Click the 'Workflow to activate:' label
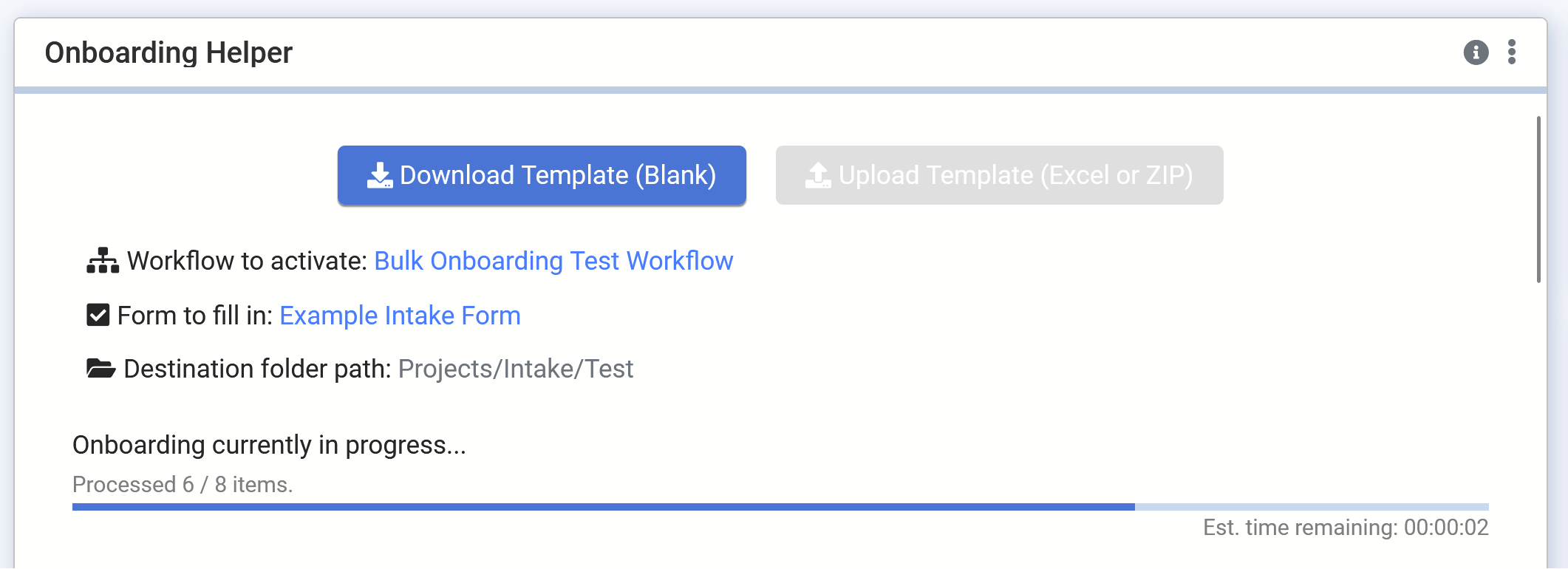 coord(247,261)
